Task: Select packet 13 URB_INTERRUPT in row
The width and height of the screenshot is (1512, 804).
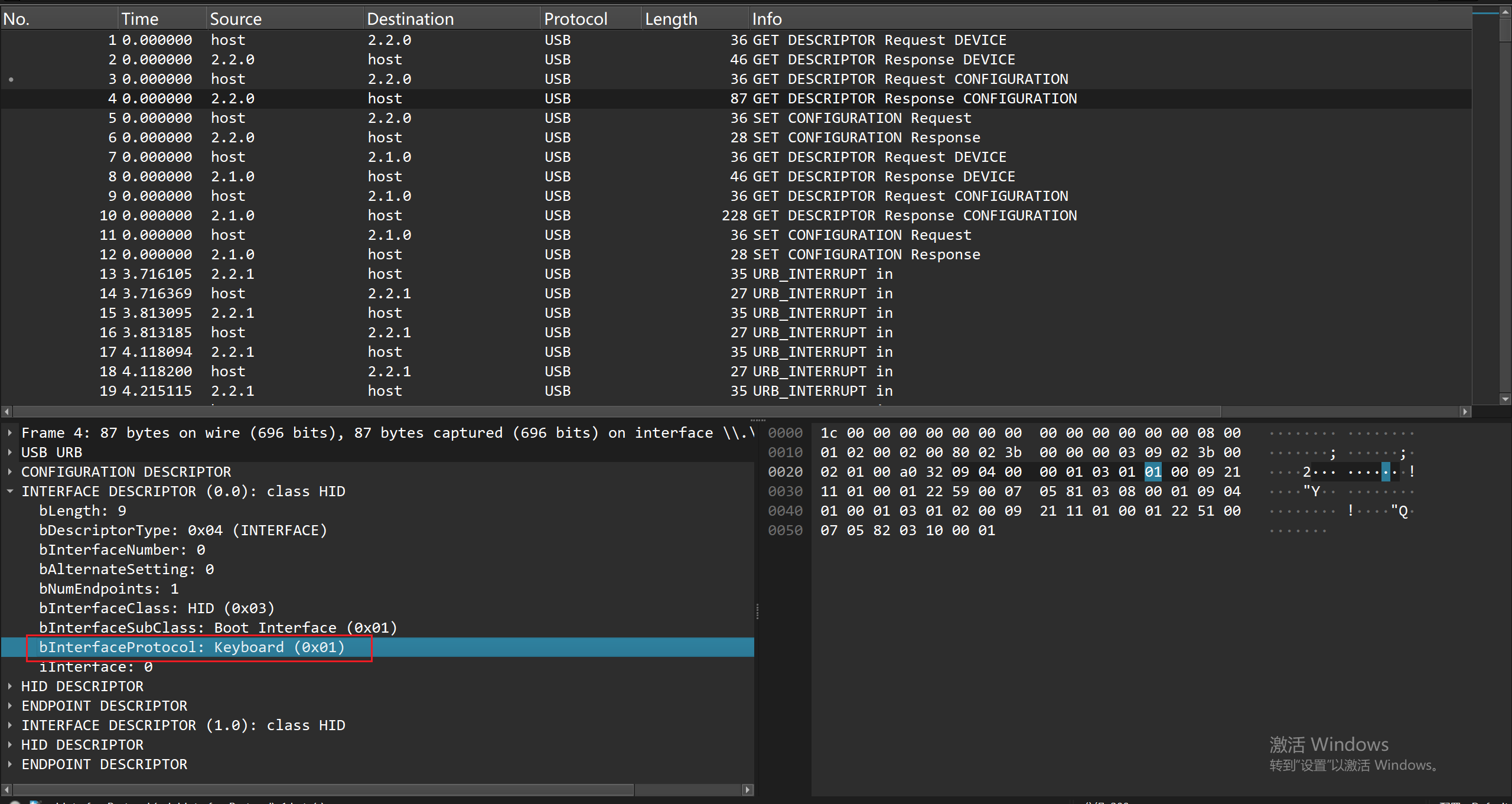Action: pyautogui.click(x=591, y=274)
